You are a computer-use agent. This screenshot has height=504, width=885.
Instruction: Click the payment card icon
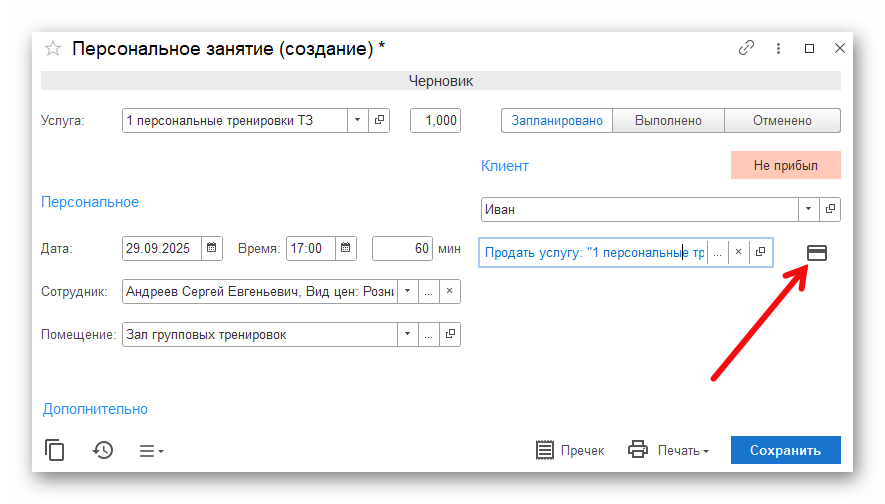click(817, 253)
